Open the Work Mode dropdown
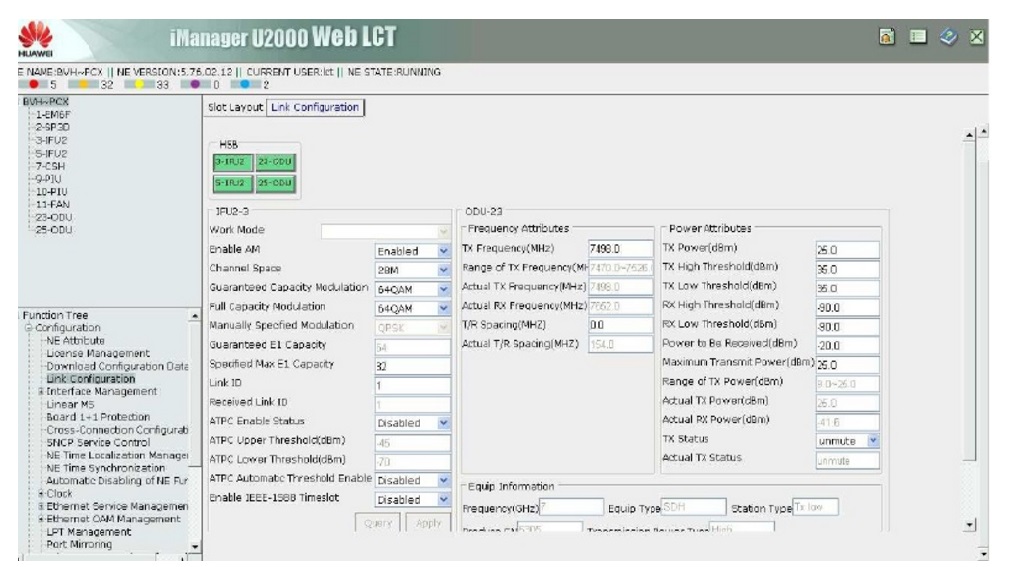 click(x=444, y=231)
